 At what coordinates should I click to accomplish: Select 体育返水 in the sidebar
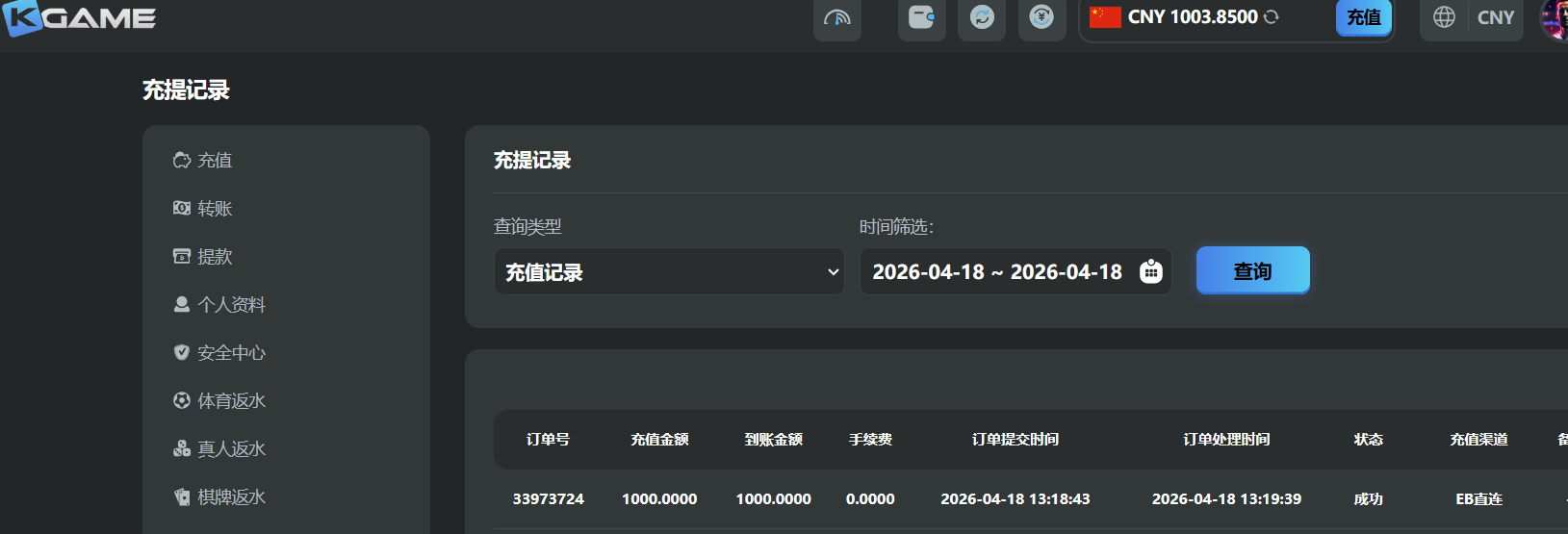click(231, 401)
